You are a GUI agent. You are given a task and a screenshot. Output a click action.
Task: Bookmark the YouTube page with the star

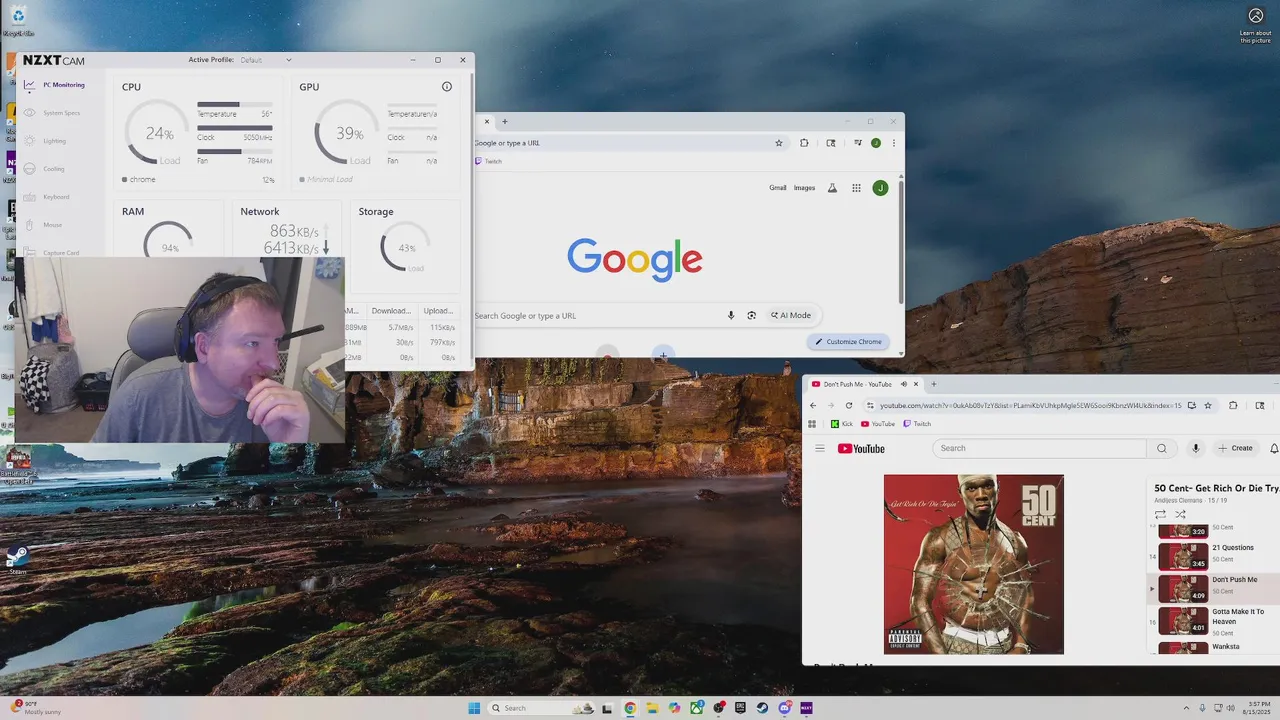click(x=1208, y=405)
